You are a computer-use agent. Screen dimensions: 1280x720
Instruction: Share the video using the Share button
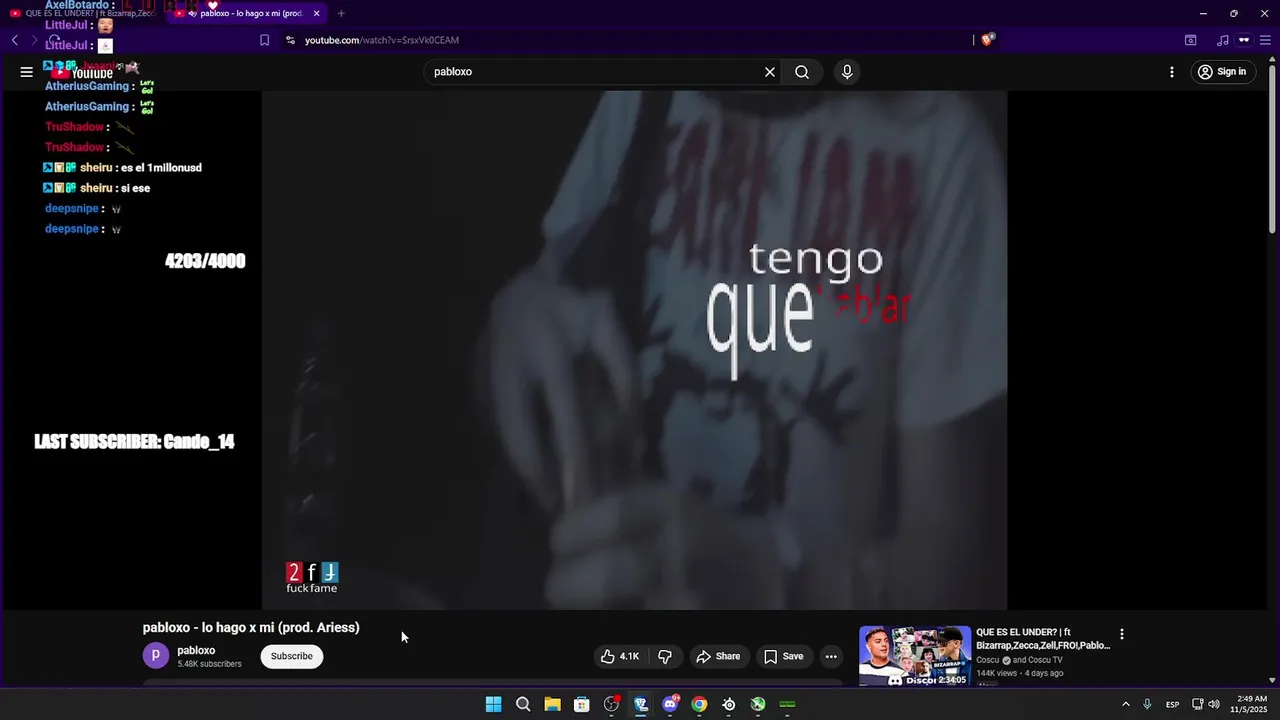[718, 657]
